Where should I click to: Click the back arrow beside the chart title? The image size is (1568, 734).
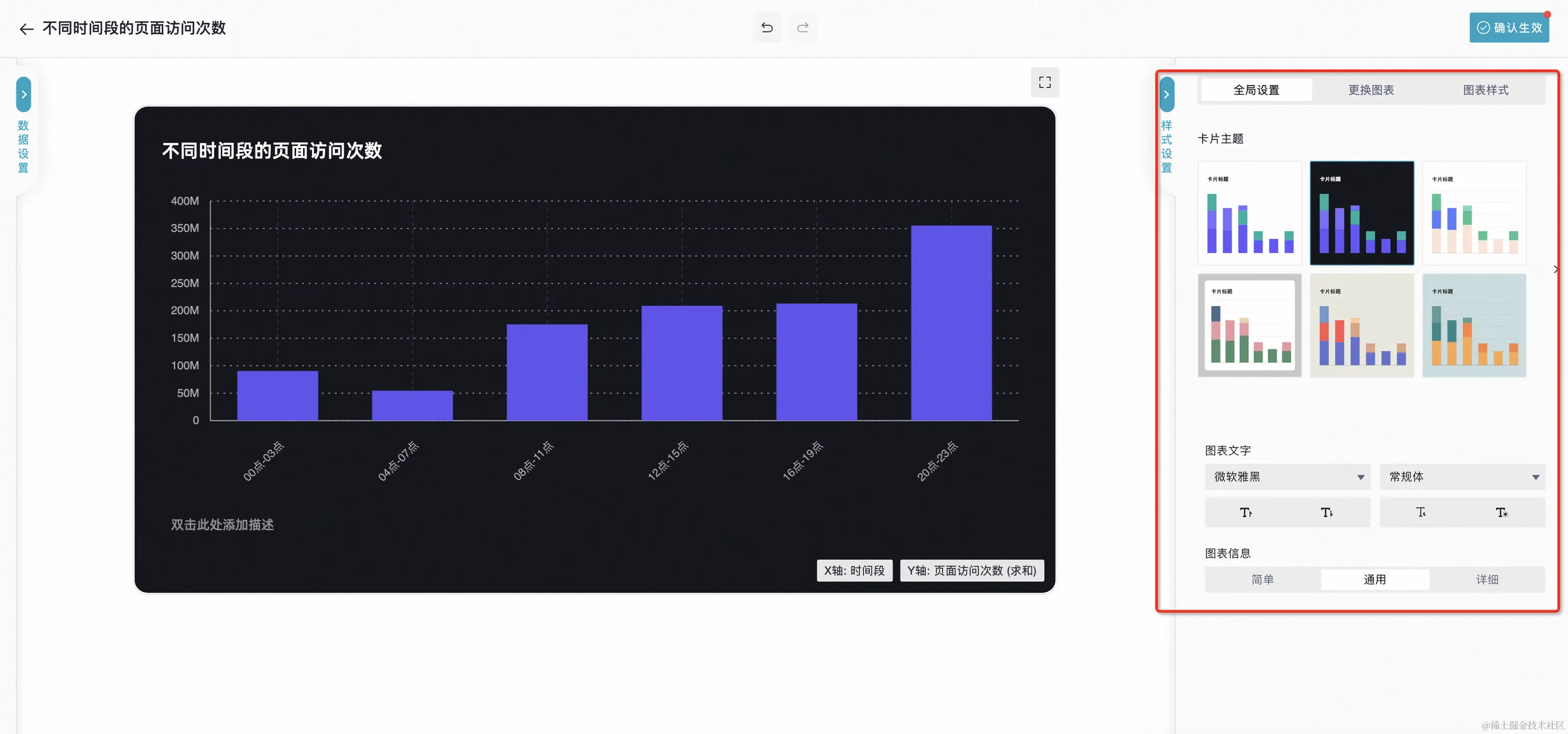tap(25, 29)
